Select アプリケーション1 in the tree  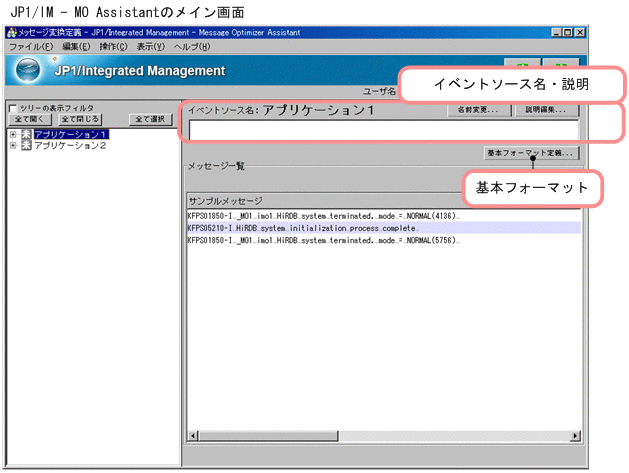pos(71,134)
